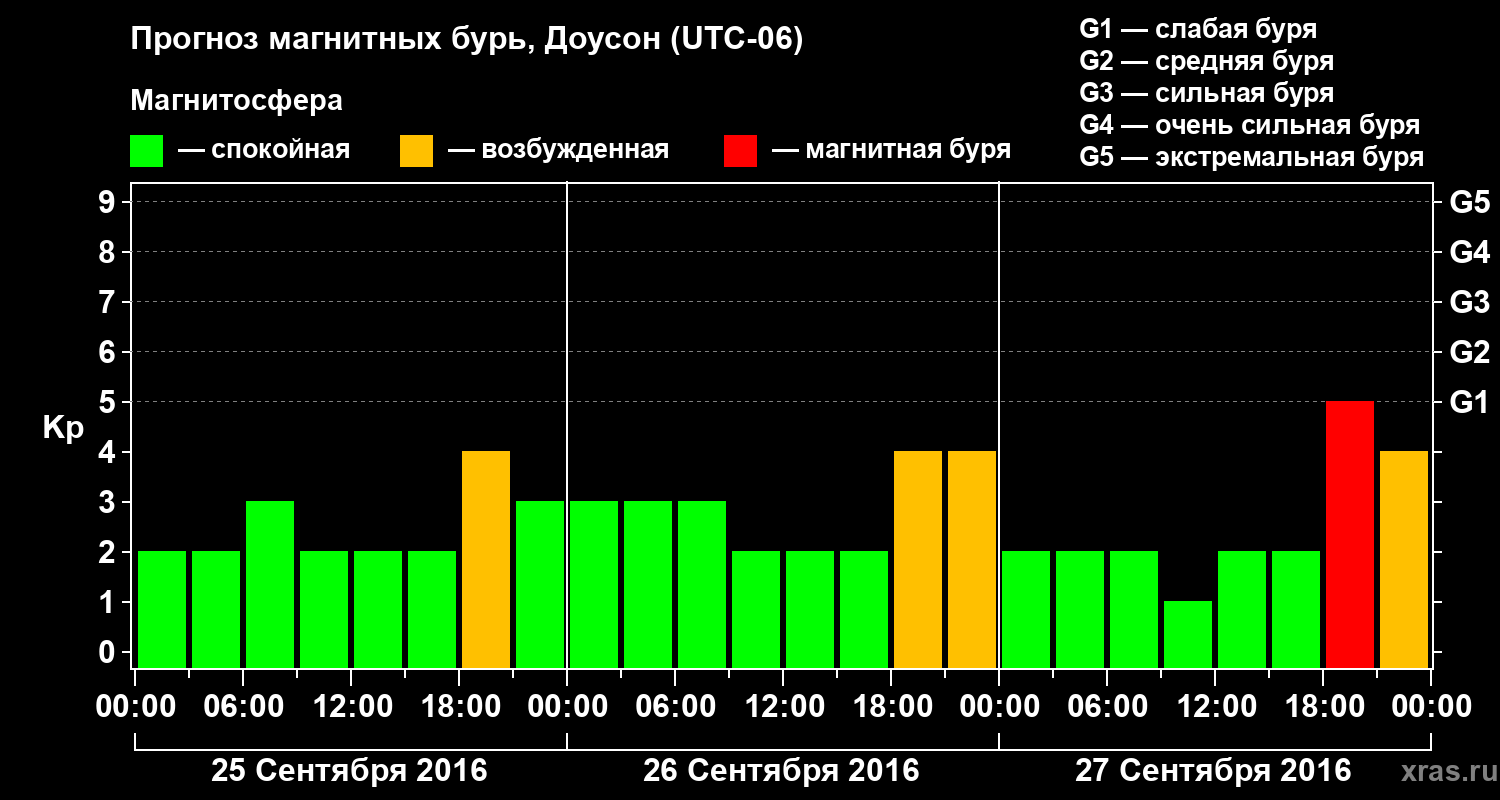Click the 'G2 — средняя буря' line
Image resolution: width=1500 pixels, height=800 pixels.
pos(1207,61)
